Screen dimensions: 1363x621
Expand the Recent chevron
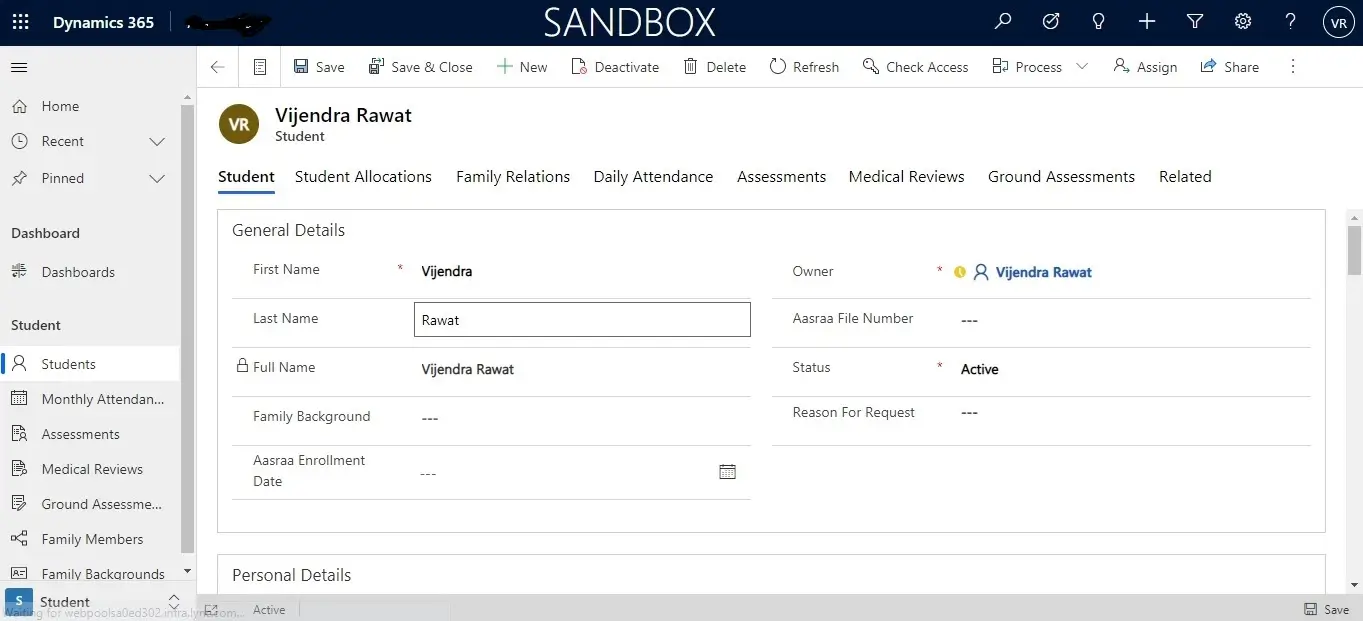[x=157, y=142]
